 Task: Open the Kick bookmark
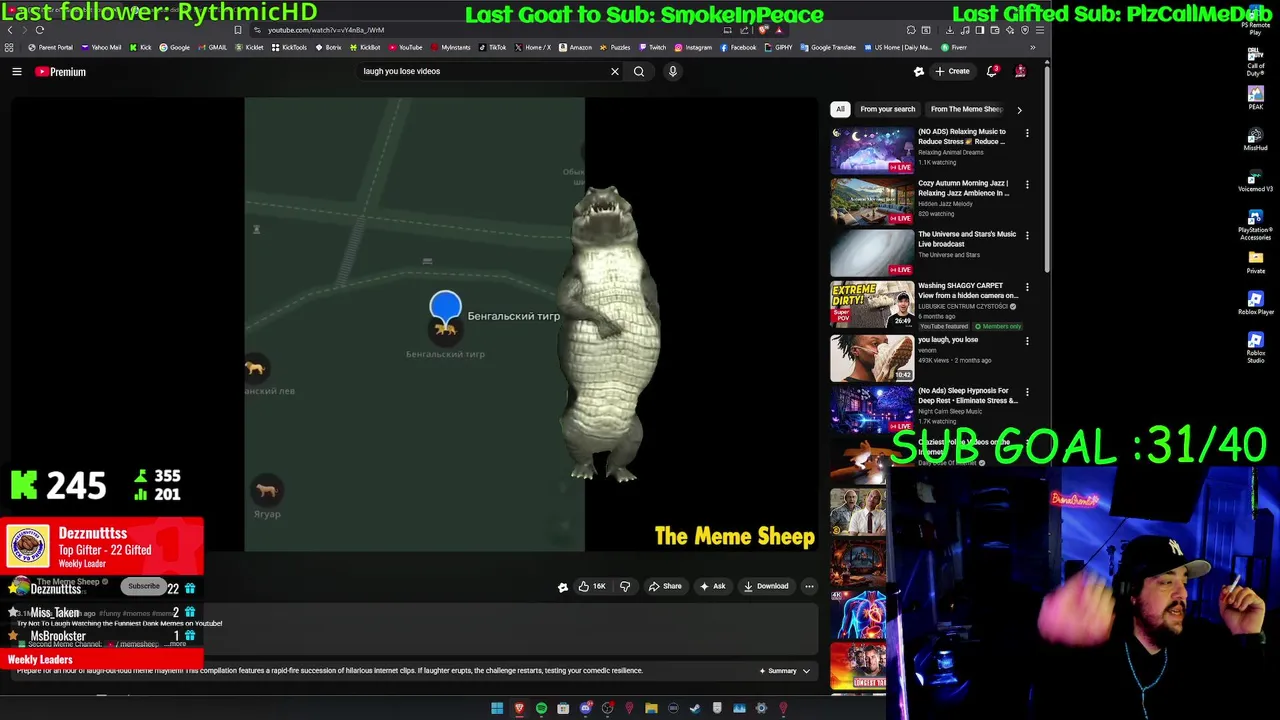(x=139, y=47)
